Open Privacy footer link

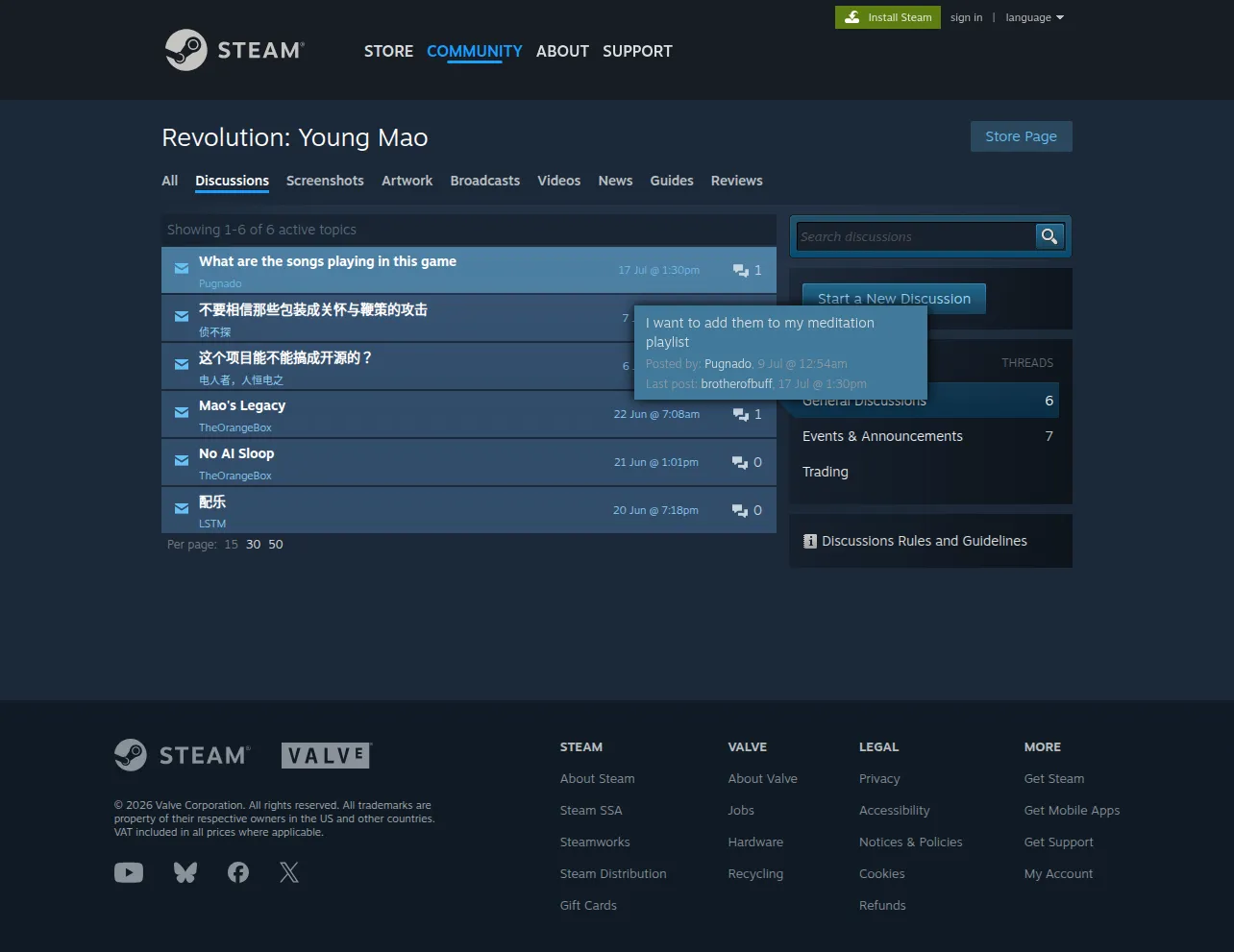[879, 778]
